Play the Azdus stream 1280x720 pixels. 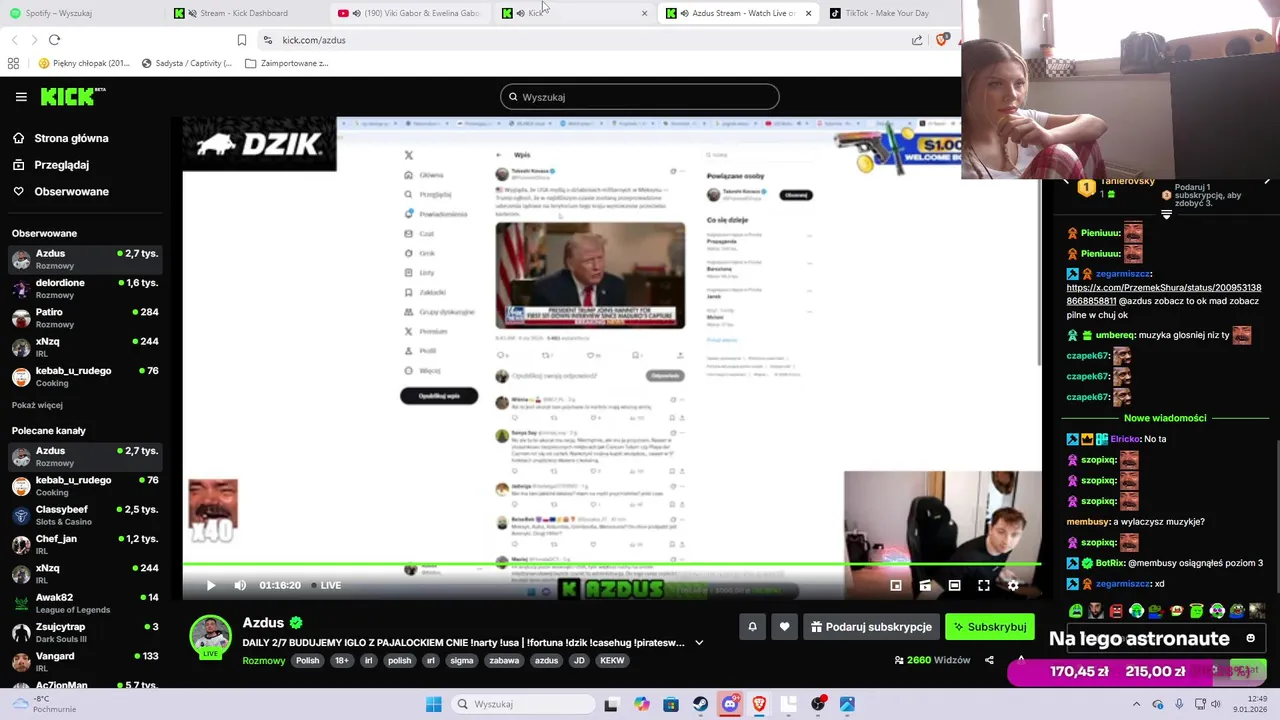211,585
